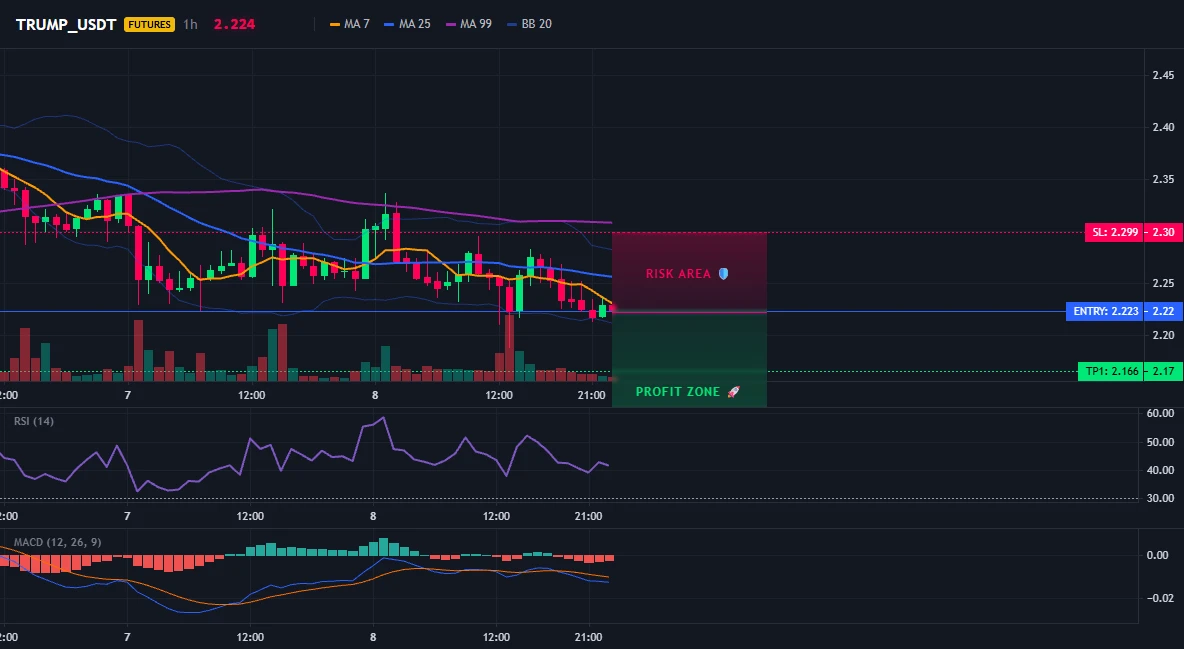The height and width of the screenshot is (649, 1184).
Task: Click the 30.00 RSI axis label
Action: (1161, 498)
